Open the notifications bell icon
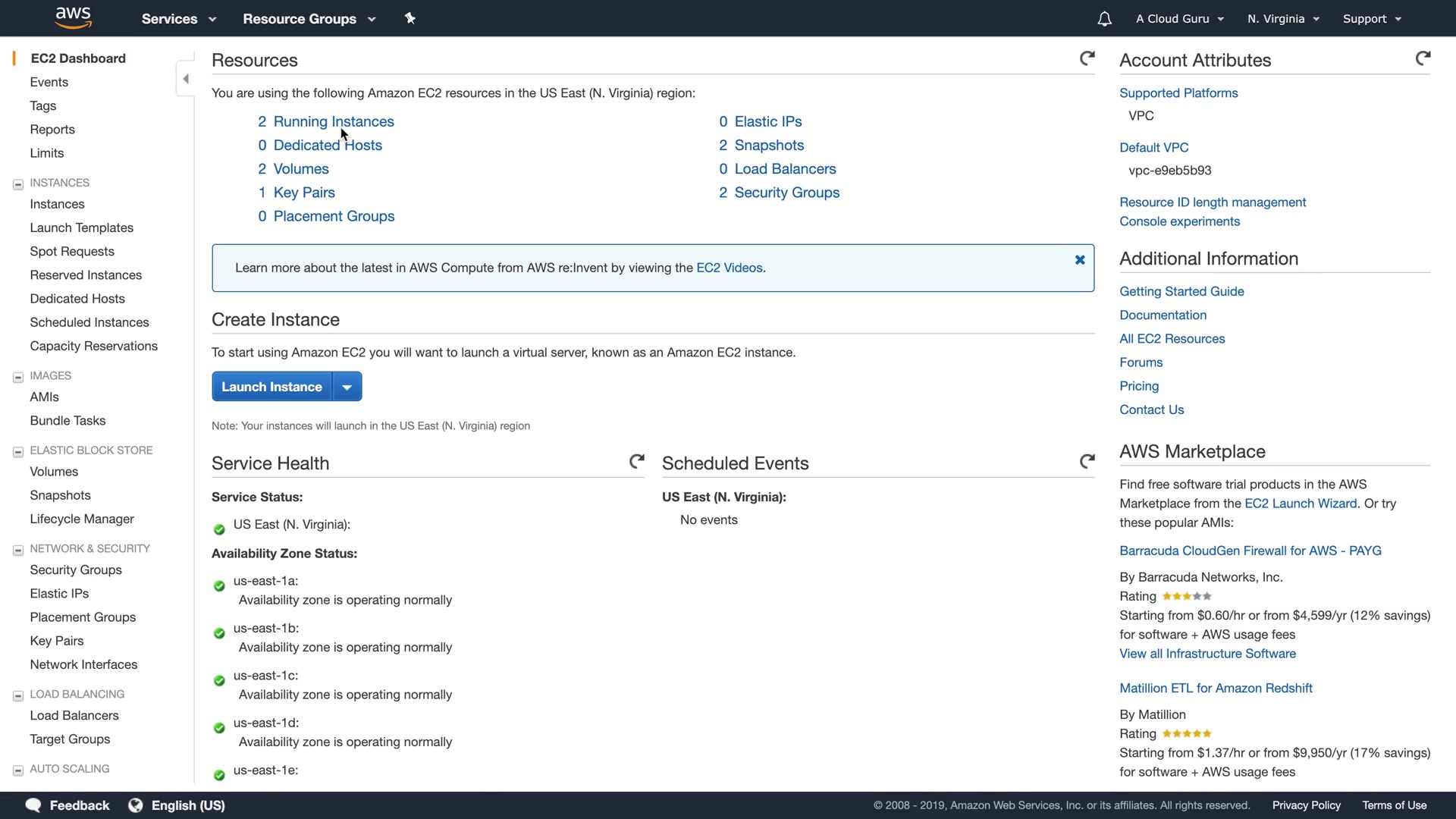The image size is (1456, 819). tap(1104, 19)
